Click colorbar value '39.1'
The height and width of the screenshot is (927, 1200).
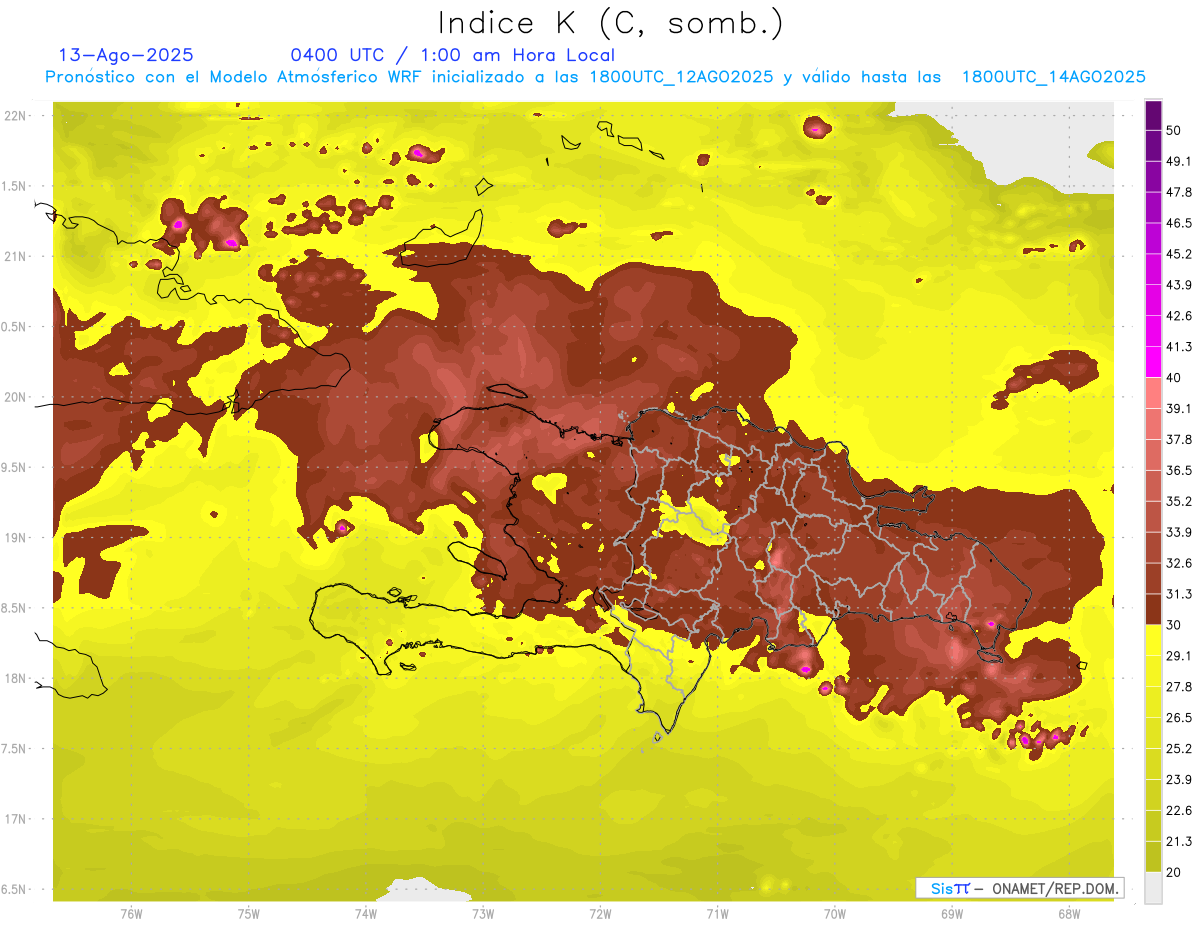pyautogui.click(x=1179, y=408)
